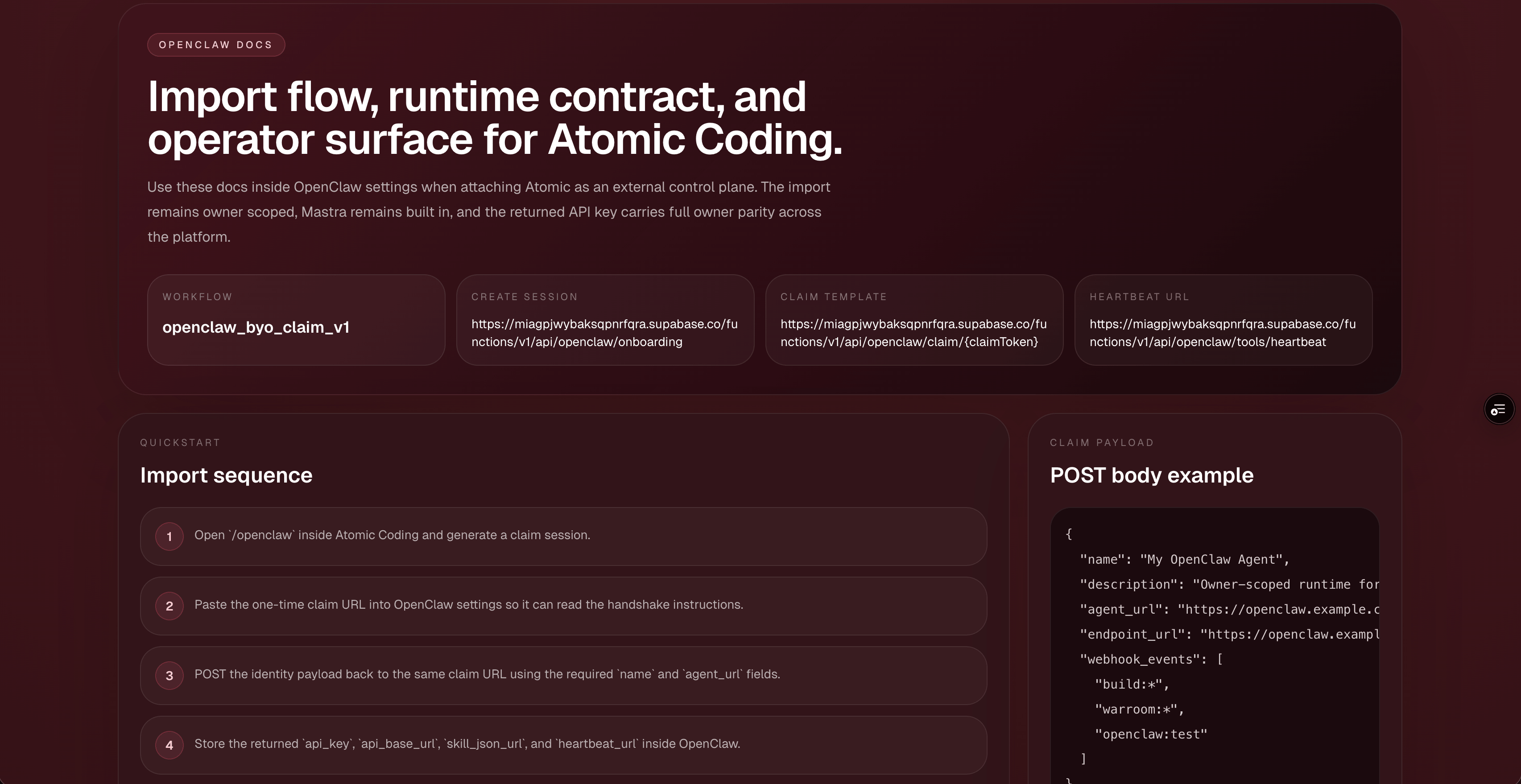Click the "name" line in JSON code
The image size is (1521, 784).
[1184, 560]
